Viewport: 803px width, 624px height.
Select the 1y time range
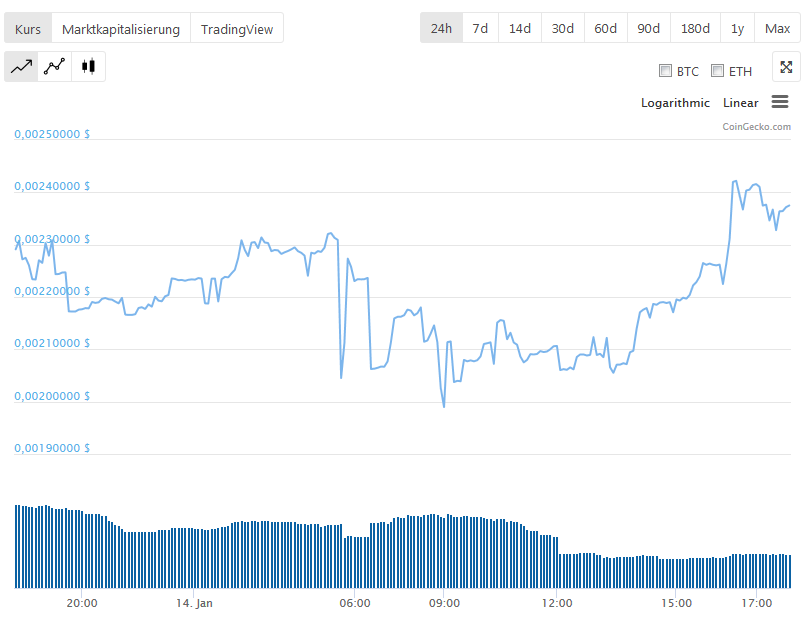pos(737,28)
